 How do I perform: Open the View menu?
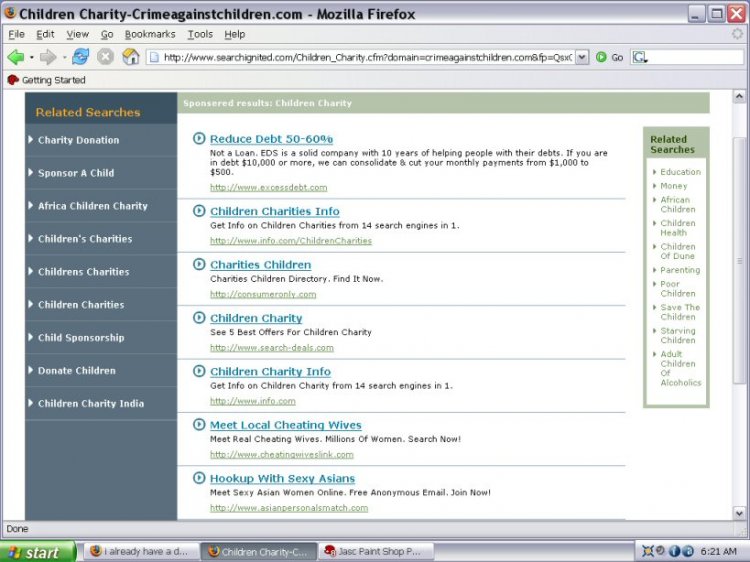click(77, 34)
